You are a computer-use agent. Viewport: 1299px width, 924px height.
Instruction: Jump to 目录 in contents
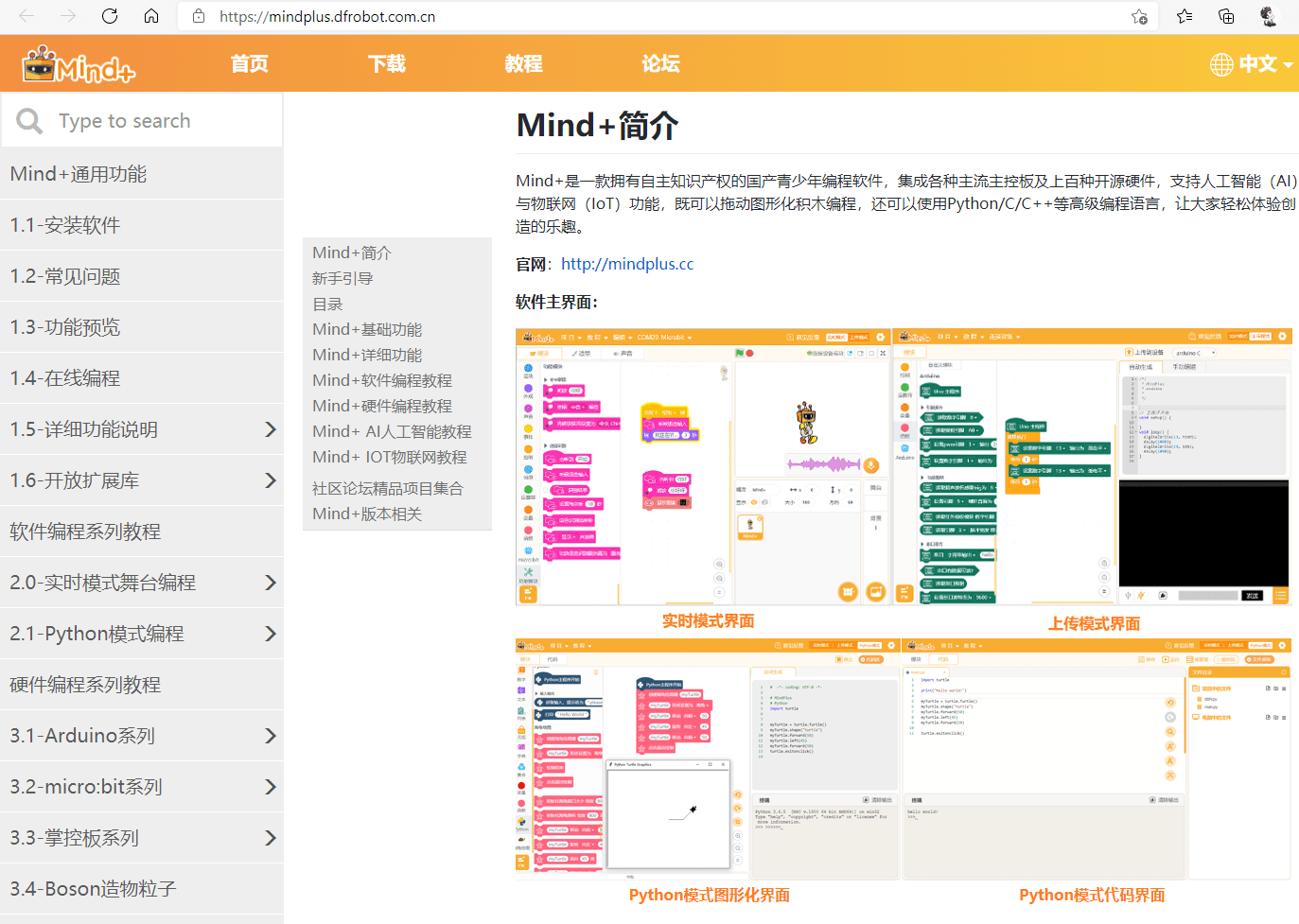click(327, 304)
